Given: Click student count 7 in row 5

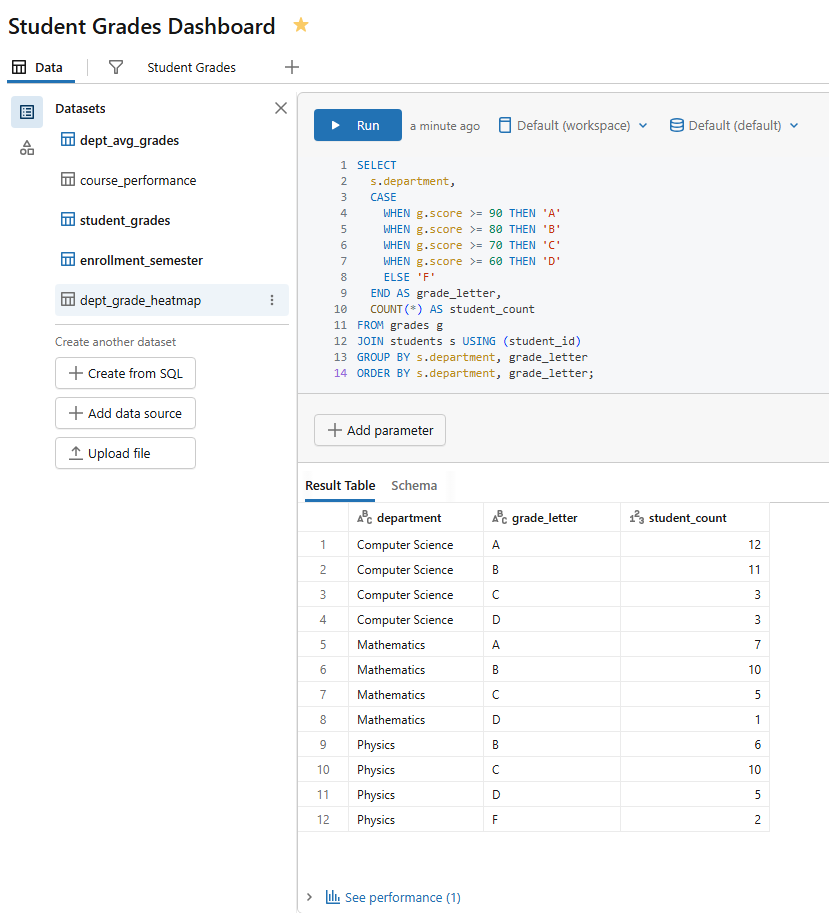Looking at the screenshot, I should [695, 645].
